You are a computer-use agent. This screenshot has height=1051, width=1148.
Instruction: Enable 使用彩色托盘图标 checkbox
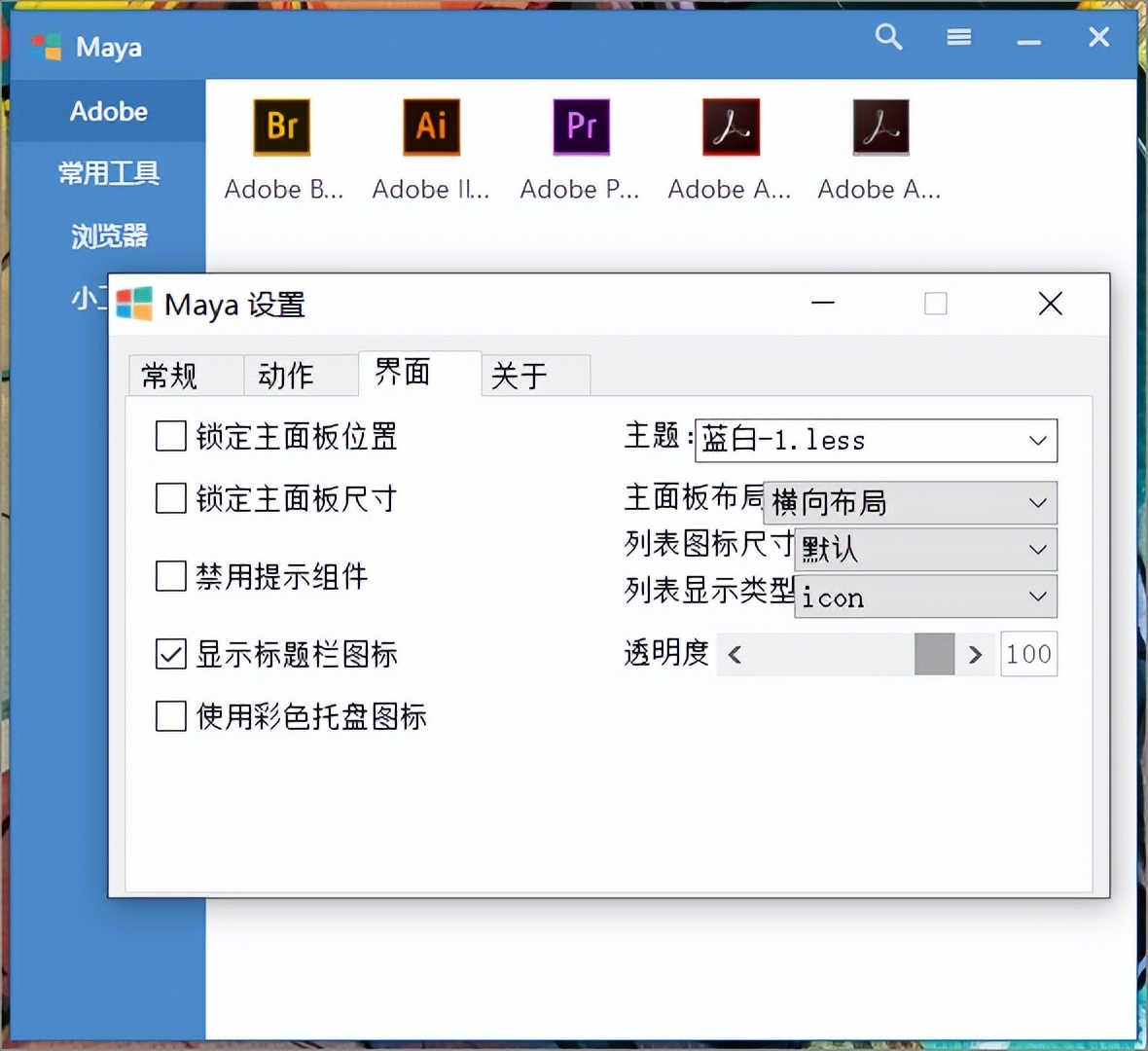[170, 716]
